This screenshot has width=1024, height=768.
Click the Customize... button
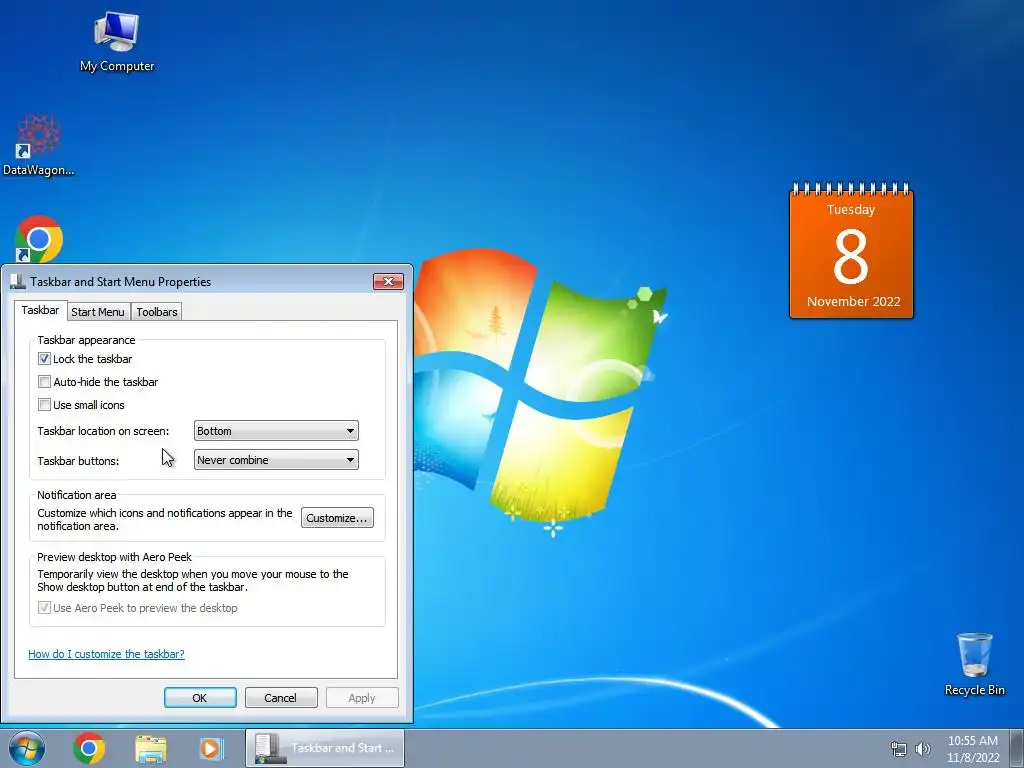(337, 518)
